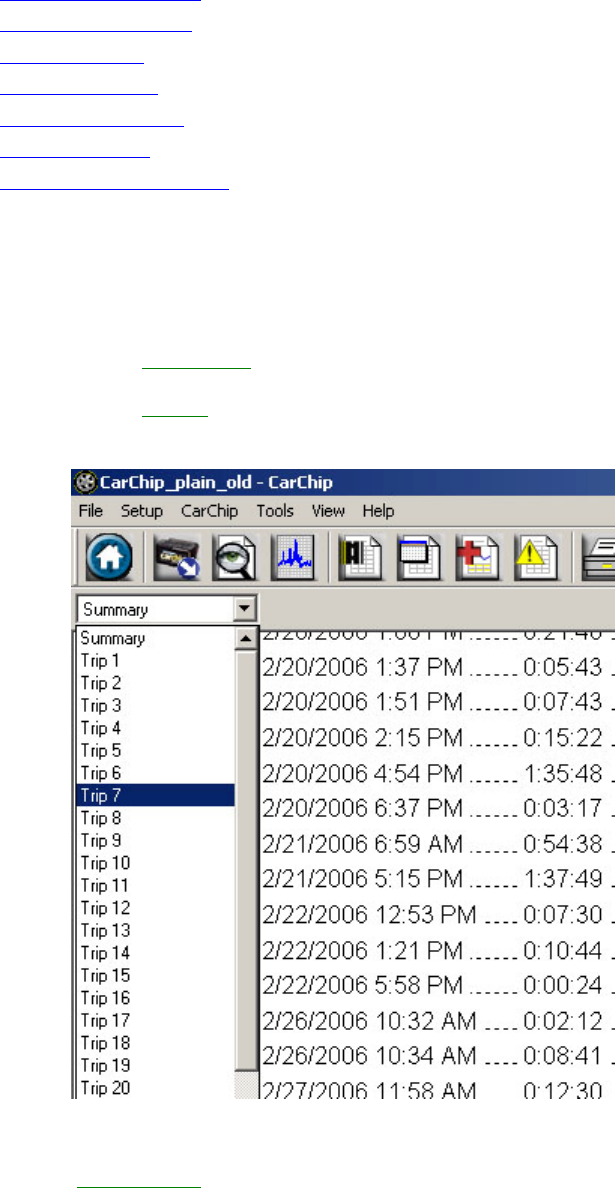
Task: Open the File menu
Action: pyautogui.click(x=91, y=511)
